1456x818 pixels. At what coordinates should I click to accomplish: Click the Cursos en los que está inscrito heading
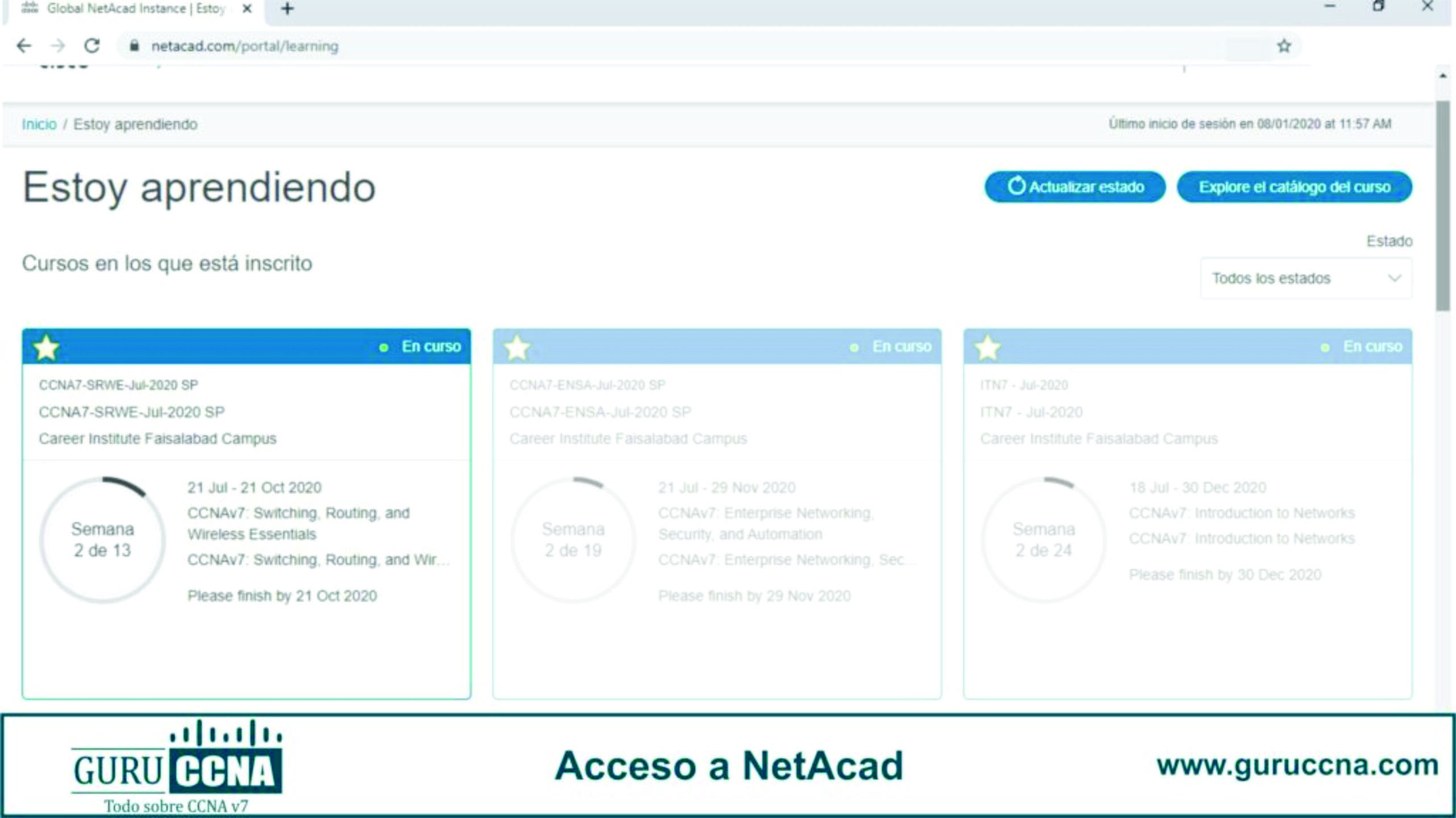(x=167, y=263)
